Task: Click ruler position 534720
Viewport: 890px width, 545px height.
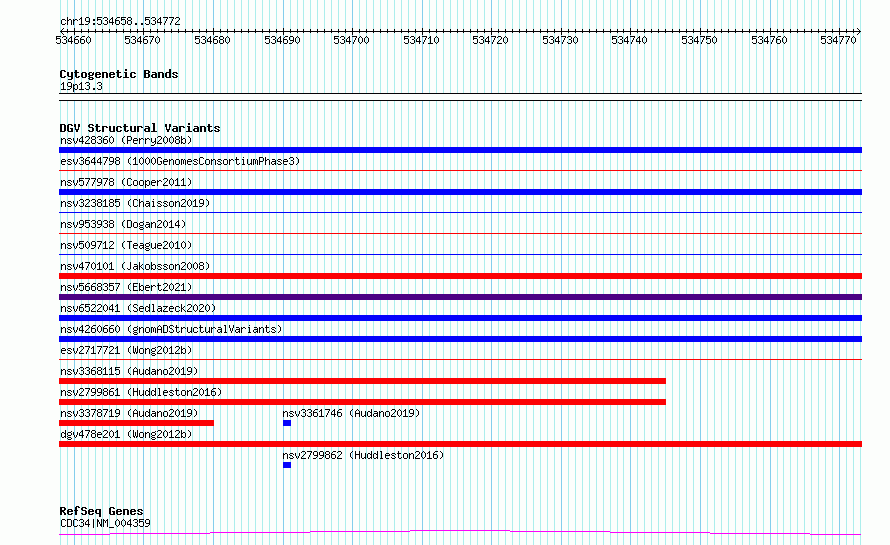Action: point(490,40)
